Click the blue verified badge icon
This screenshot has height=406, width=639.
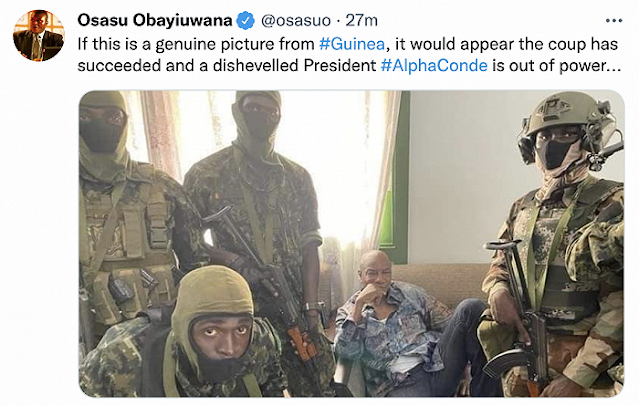coord(246,21)
